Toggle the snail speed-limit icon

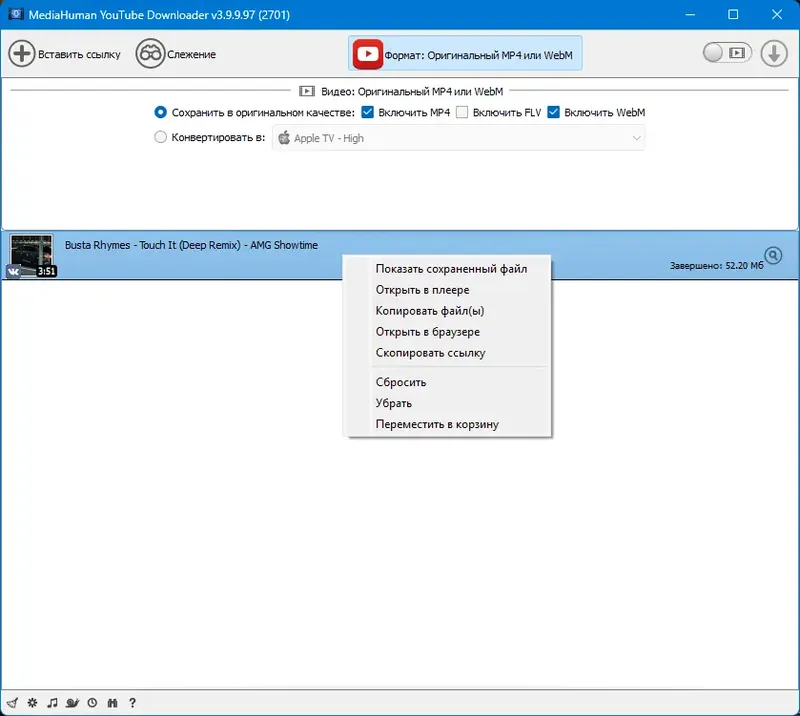point(72,703)
